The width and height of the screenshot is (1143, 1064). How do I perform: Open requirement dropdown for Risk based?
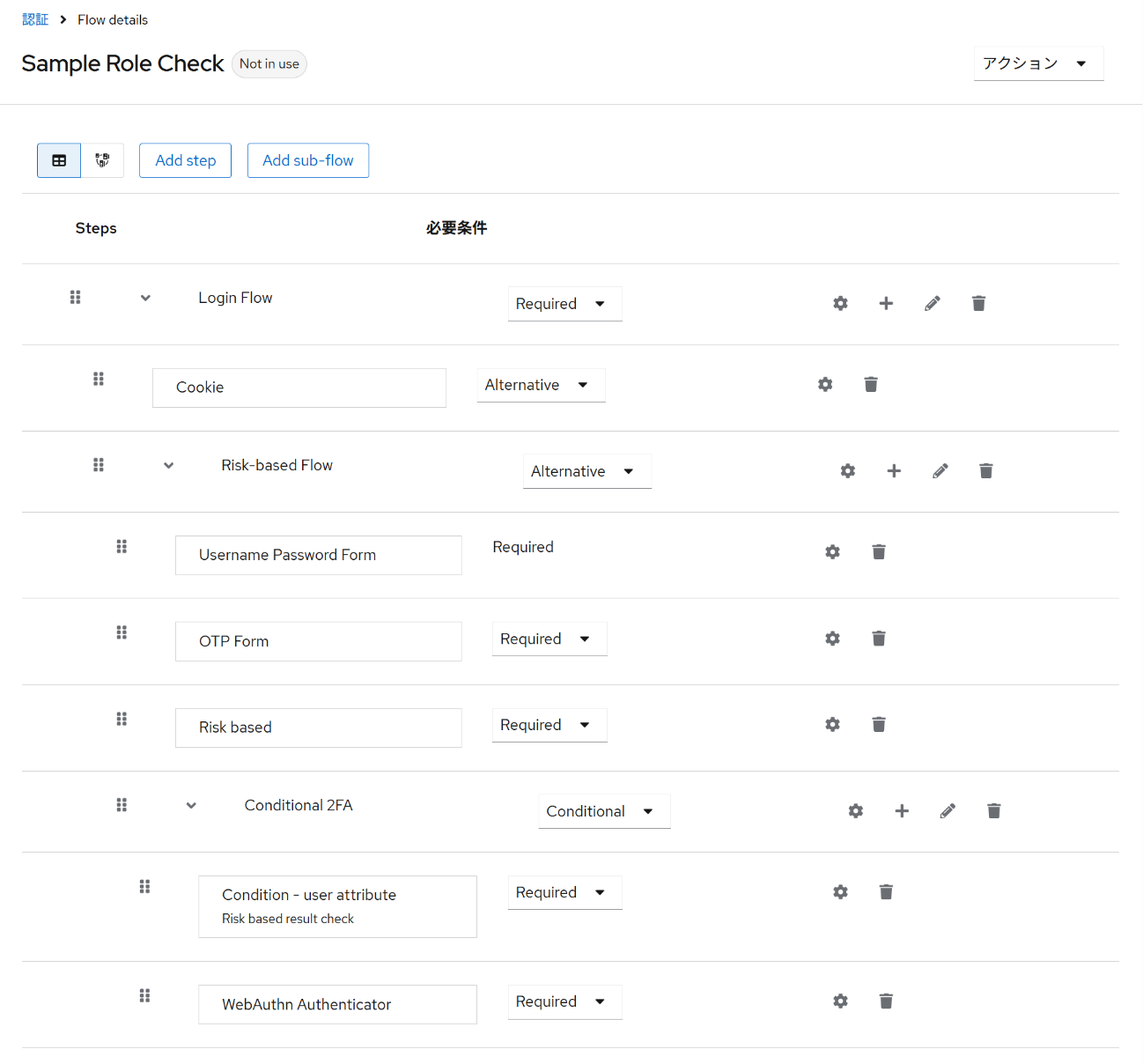pyautogui.click(x=549, y=725)
